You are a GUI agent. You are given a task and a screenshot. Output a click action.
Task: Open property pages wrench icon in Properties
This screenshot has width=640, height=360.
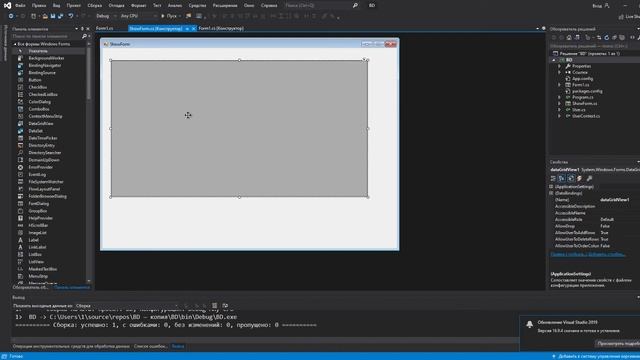[589, 178]
